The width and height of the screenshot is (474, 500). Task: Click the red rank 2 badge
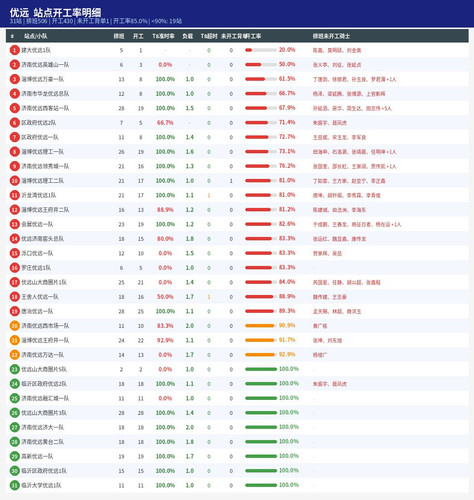(x=14, y=65)
